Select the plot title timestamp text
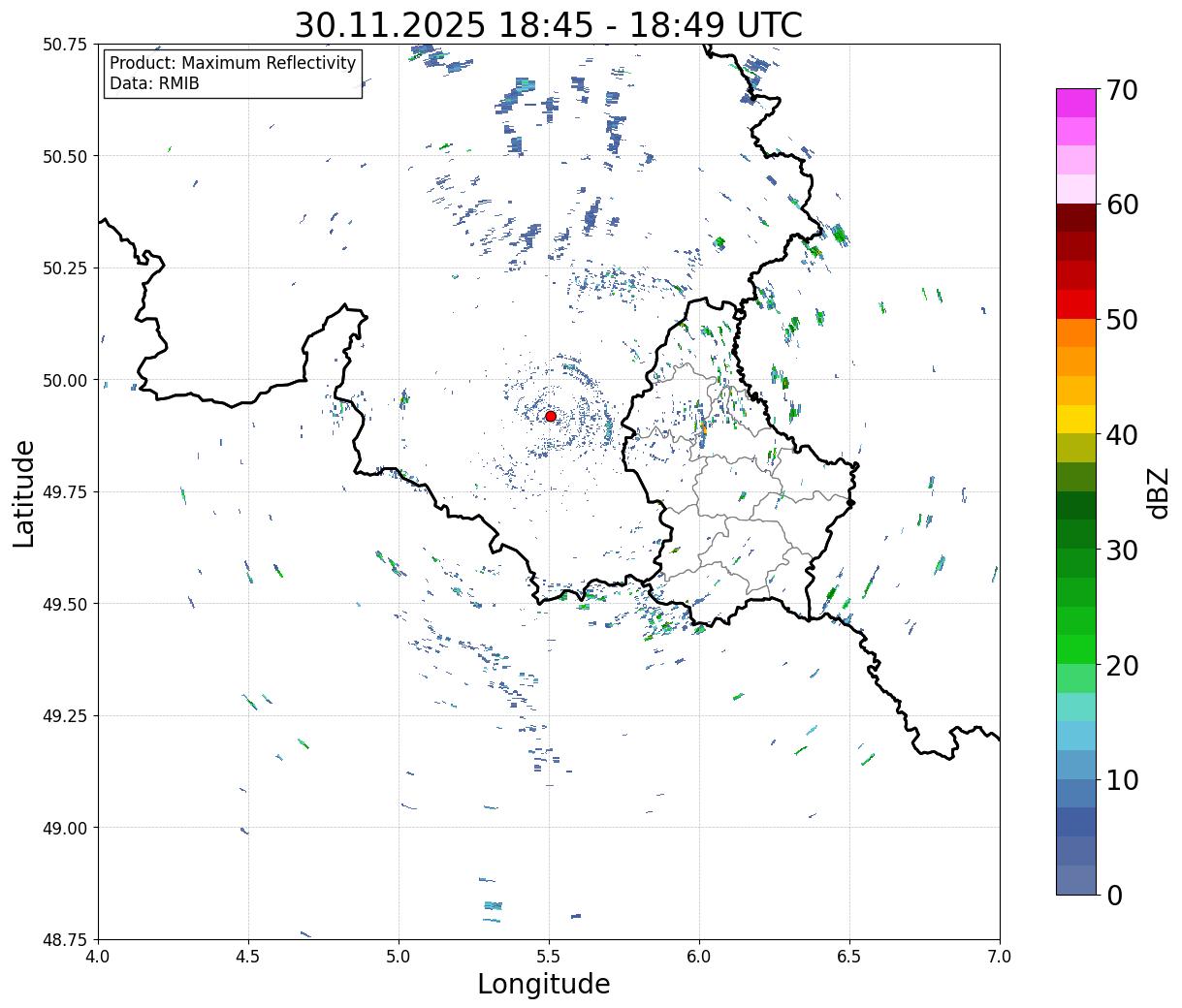Image resolution: width=1182 pixels, height=1008 pixels. point(548,25)
